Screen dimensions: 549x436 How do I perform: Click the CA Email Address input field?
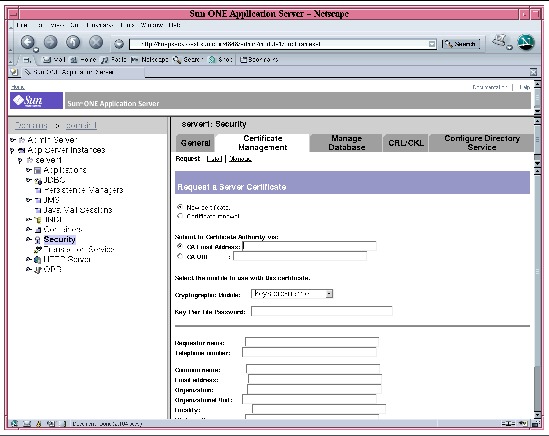[310, 246]
